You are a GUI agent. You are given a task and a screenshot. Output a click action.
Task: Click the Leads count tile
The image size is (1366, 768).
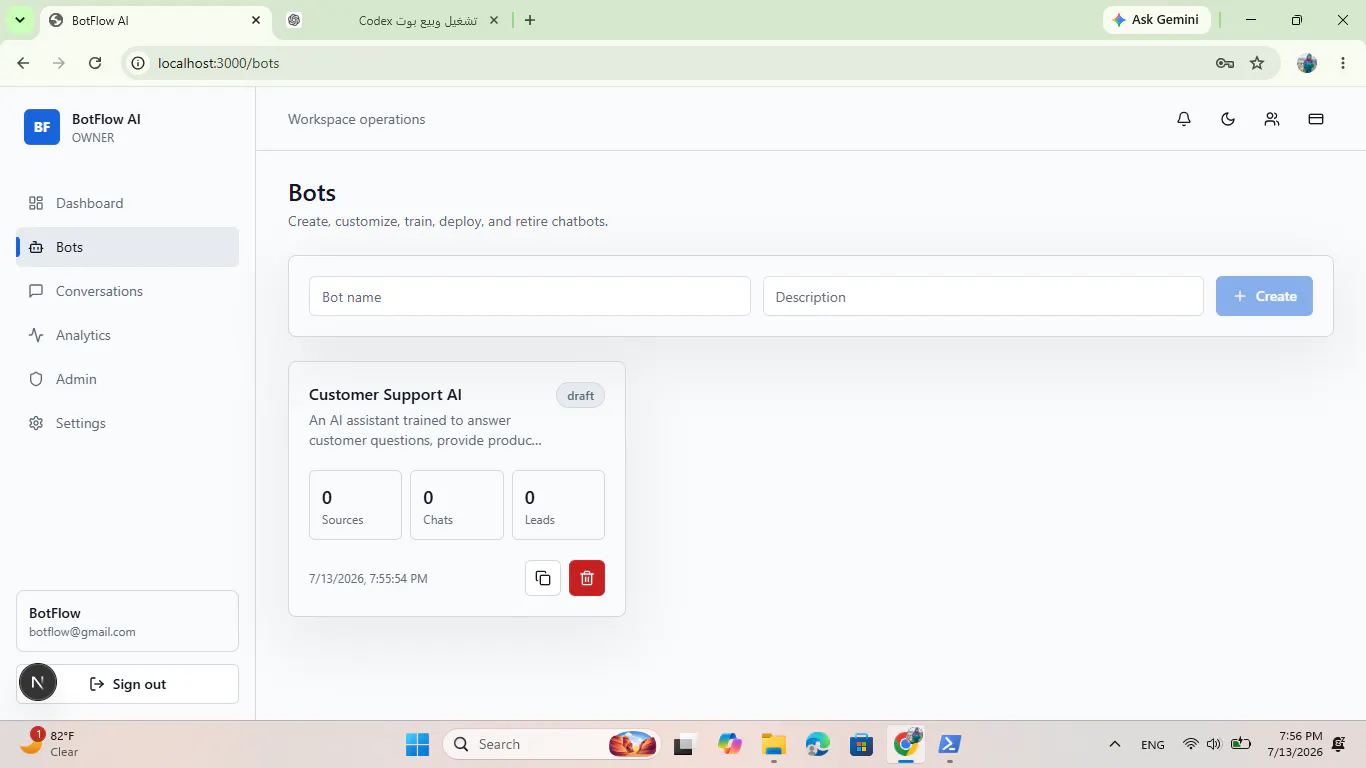click(x=558, y=505)
